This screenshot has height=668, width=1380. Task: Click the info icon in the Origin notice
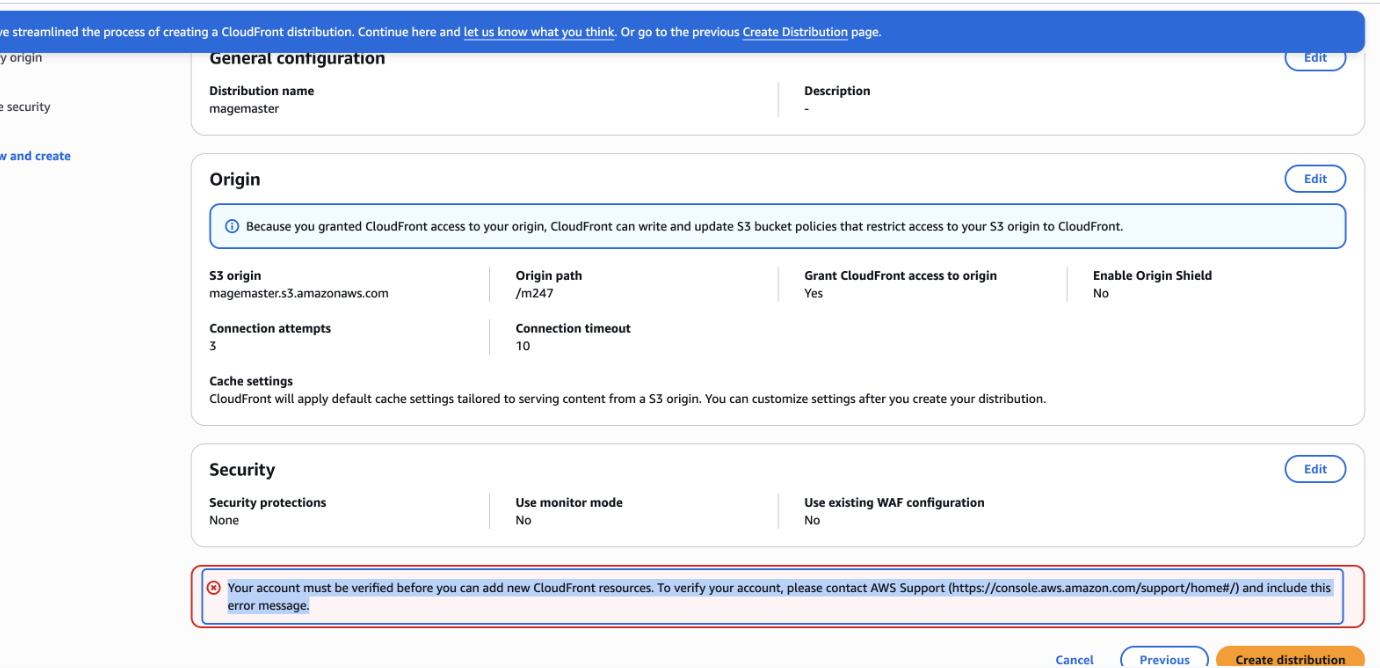coord(232,227)
